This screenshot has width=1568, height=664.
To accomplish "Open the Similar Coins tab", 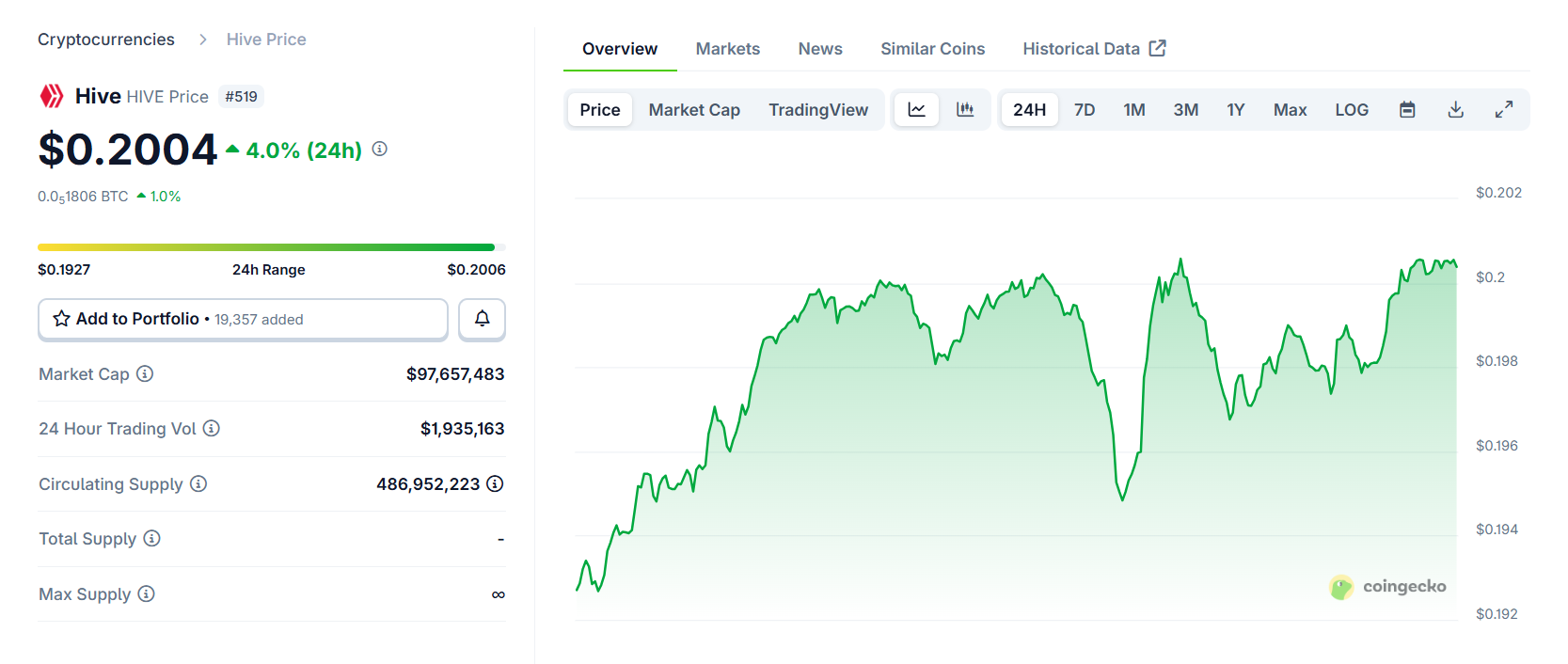I will coord(933,49).
